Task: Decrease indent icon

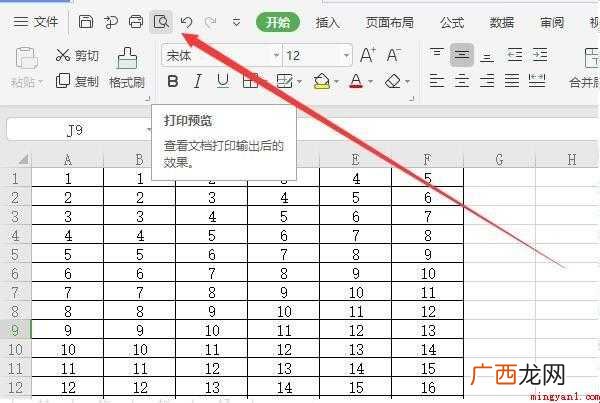Action: pos(515,55)
